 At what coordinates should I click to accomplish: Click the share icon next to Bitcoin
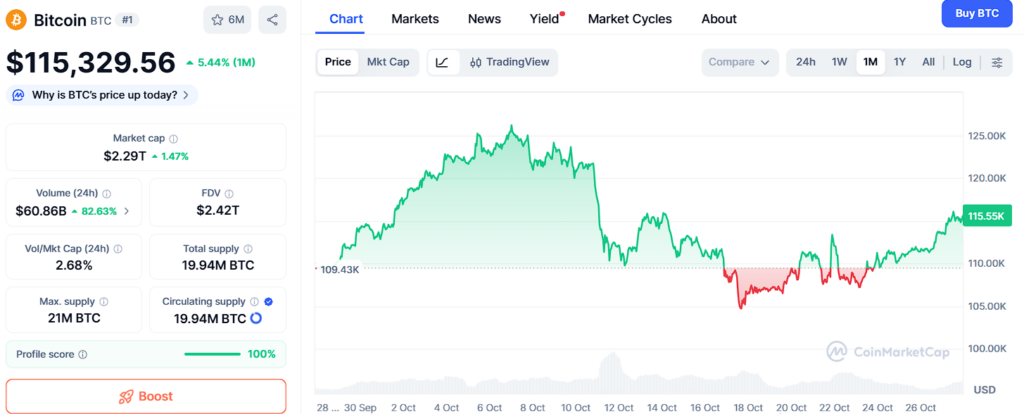point(272,19)
